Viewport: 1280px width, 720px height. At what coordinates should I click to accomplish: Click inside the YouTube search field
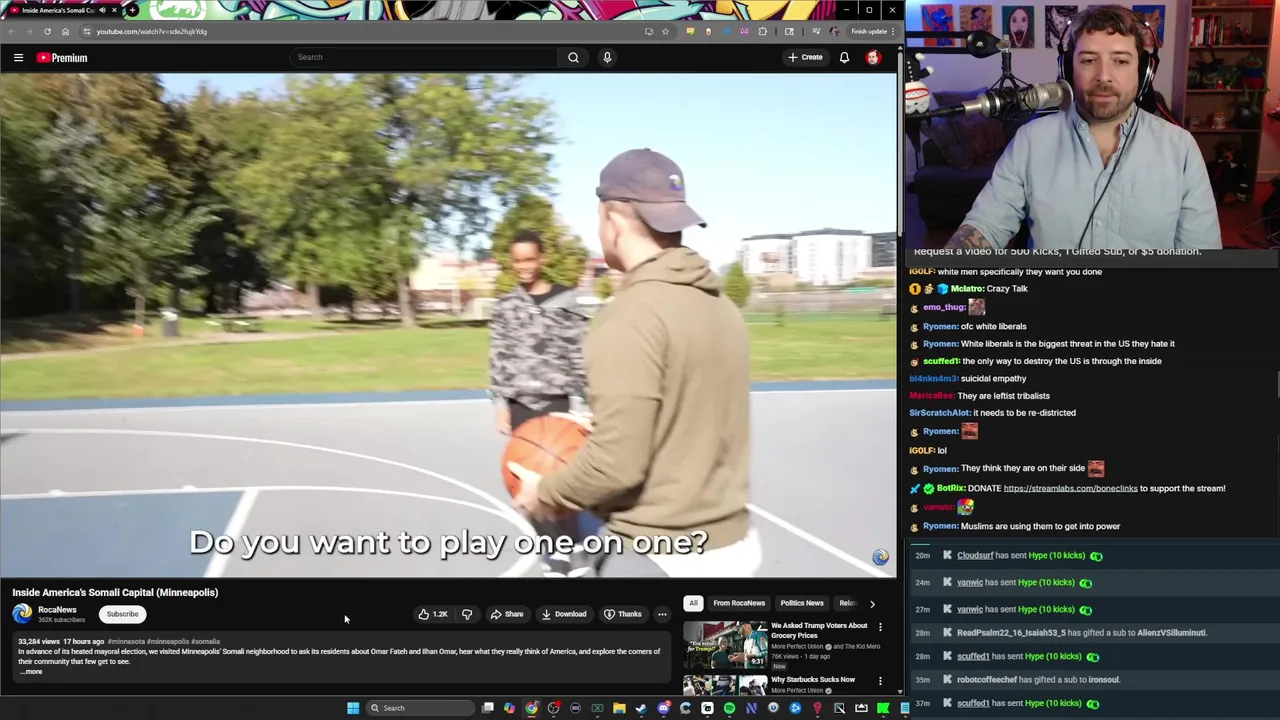coord(425,57)
